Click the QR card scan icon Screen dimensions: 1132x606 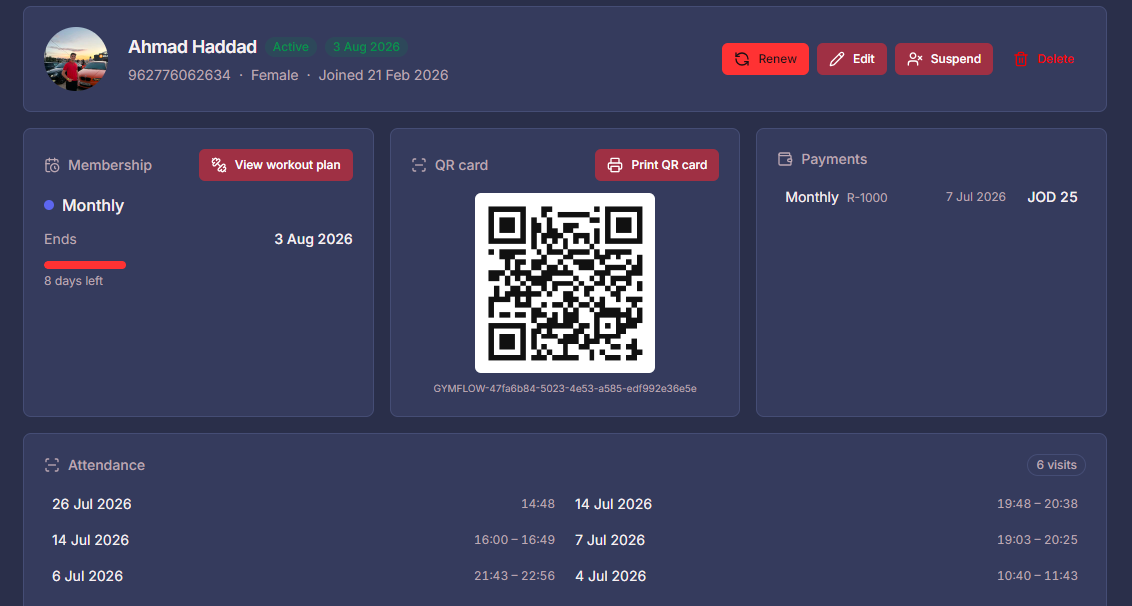click(x=419, y=165)
